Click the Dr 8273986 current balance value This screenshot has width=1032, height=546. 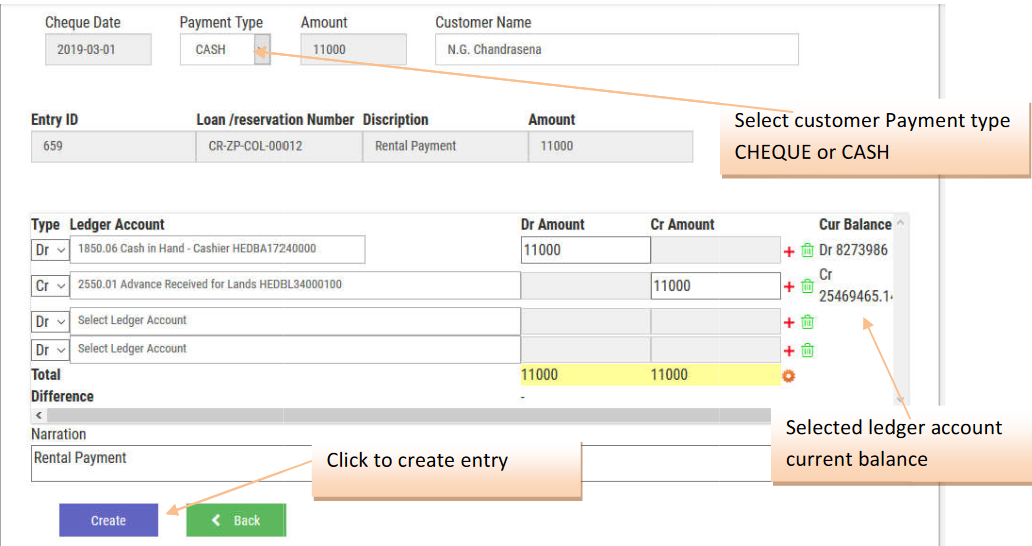point(853,250)
